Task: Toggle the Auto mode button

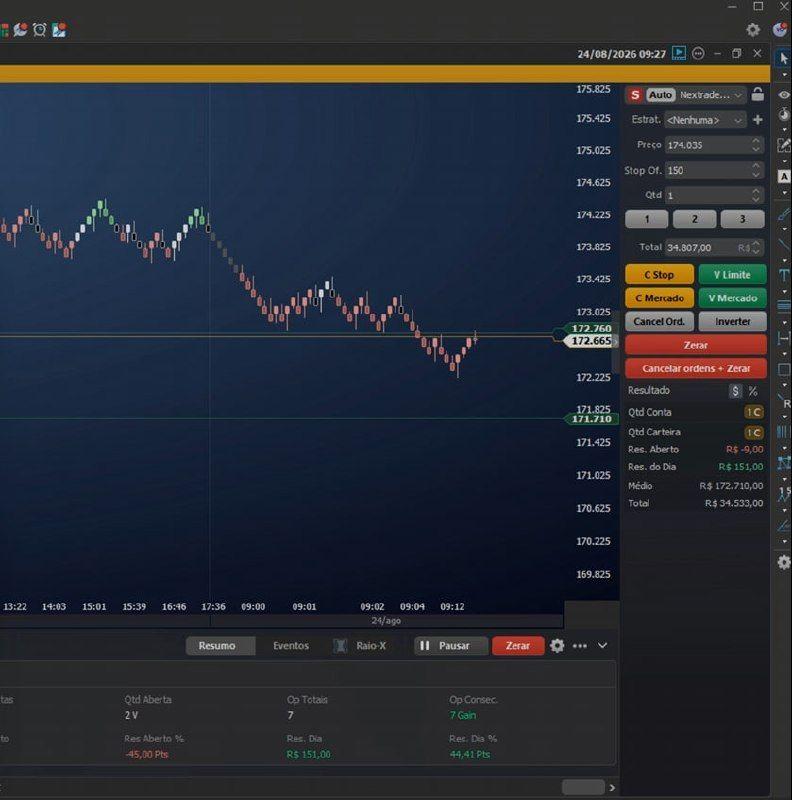Action: pyautogui.click(x=660, y=95)
